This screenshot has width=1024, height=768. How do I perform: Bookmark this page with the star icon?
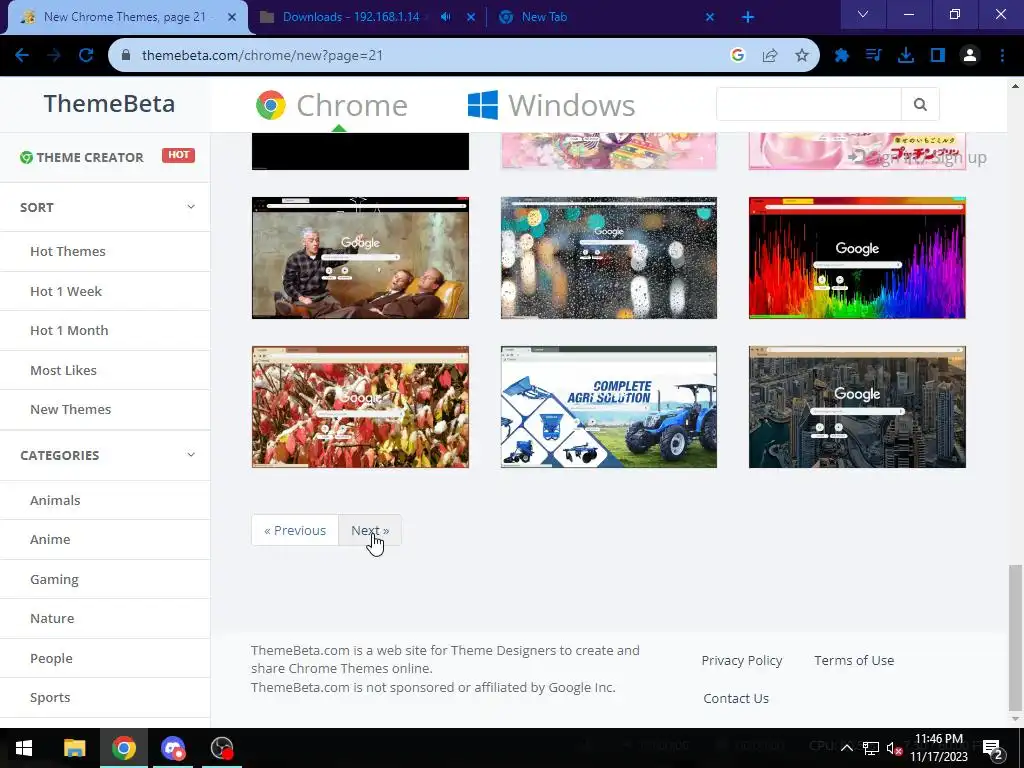click(802, 56)
